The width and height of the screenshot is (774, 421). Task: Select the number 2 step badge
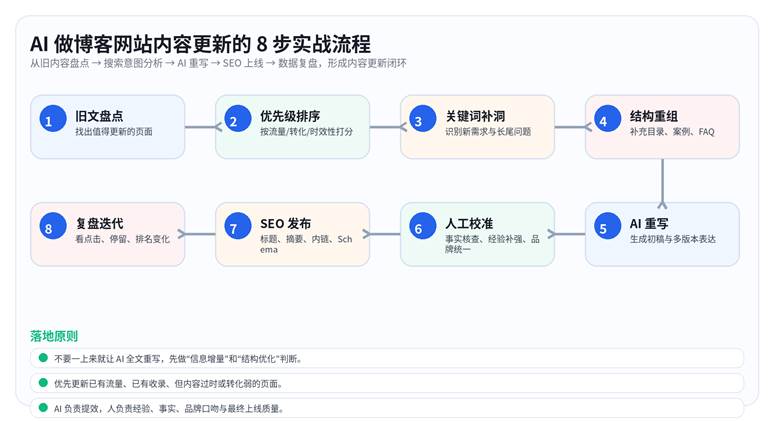click(x=234, y=121)
